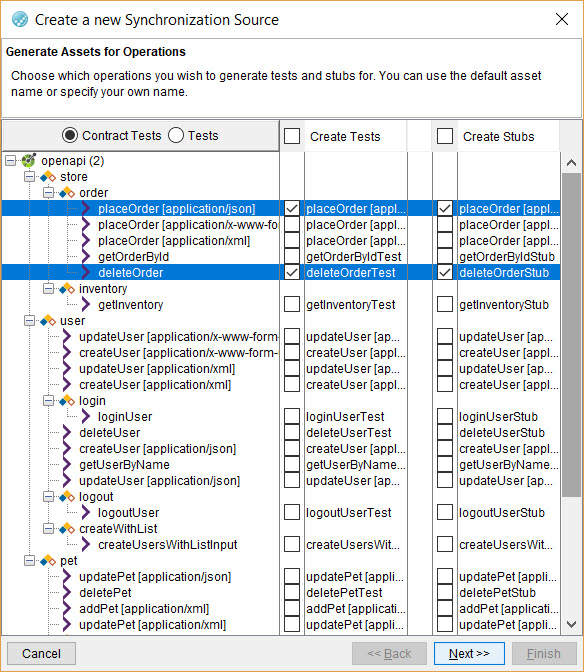The image size is (584, 672).
Task: Click the store group diamond icon
Action: [48, 177]
